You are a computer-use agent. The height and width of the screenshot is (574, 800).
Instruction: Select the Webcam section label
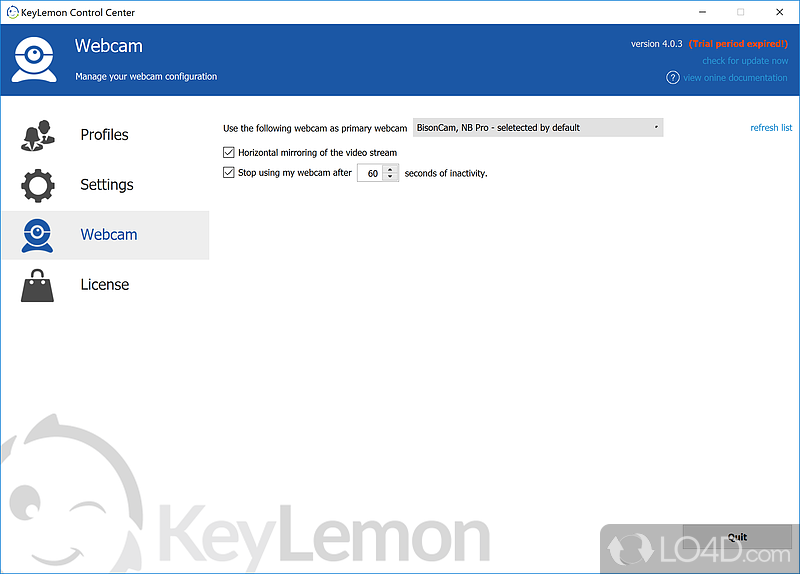pos(109,235)
